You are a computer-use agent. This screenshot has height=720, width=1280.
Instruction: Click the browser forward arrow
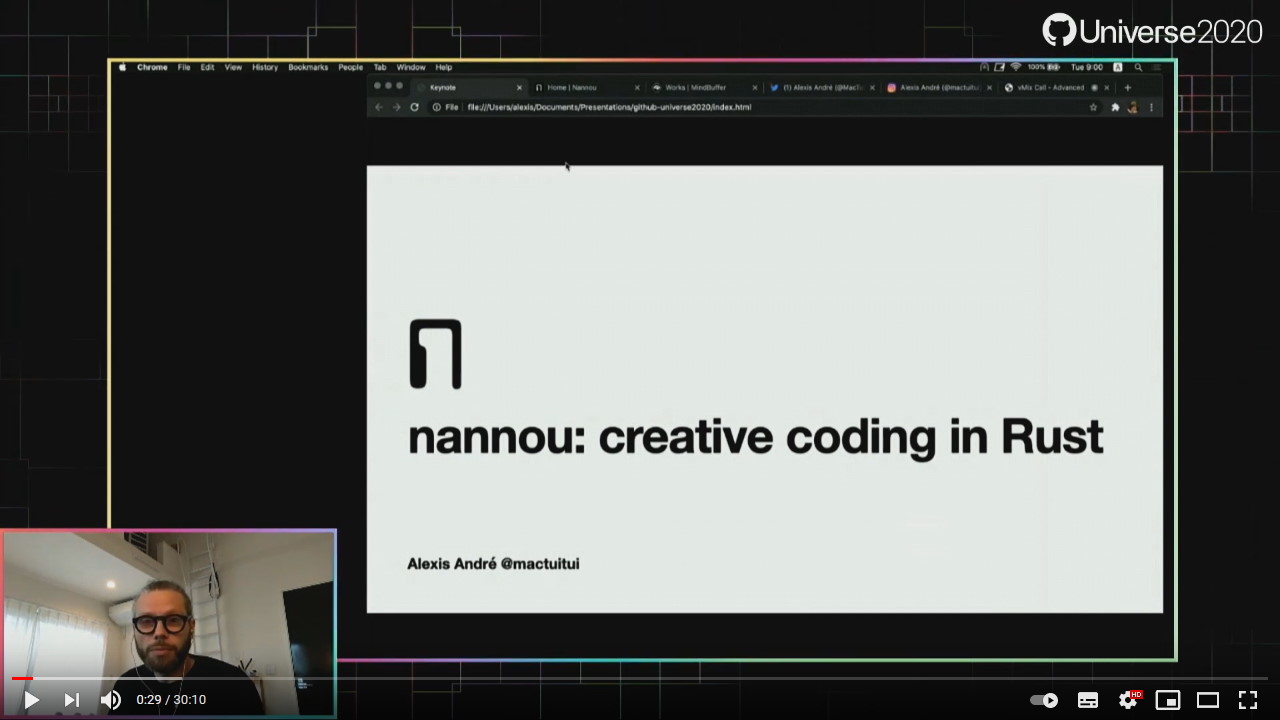(x=397, y=107)
